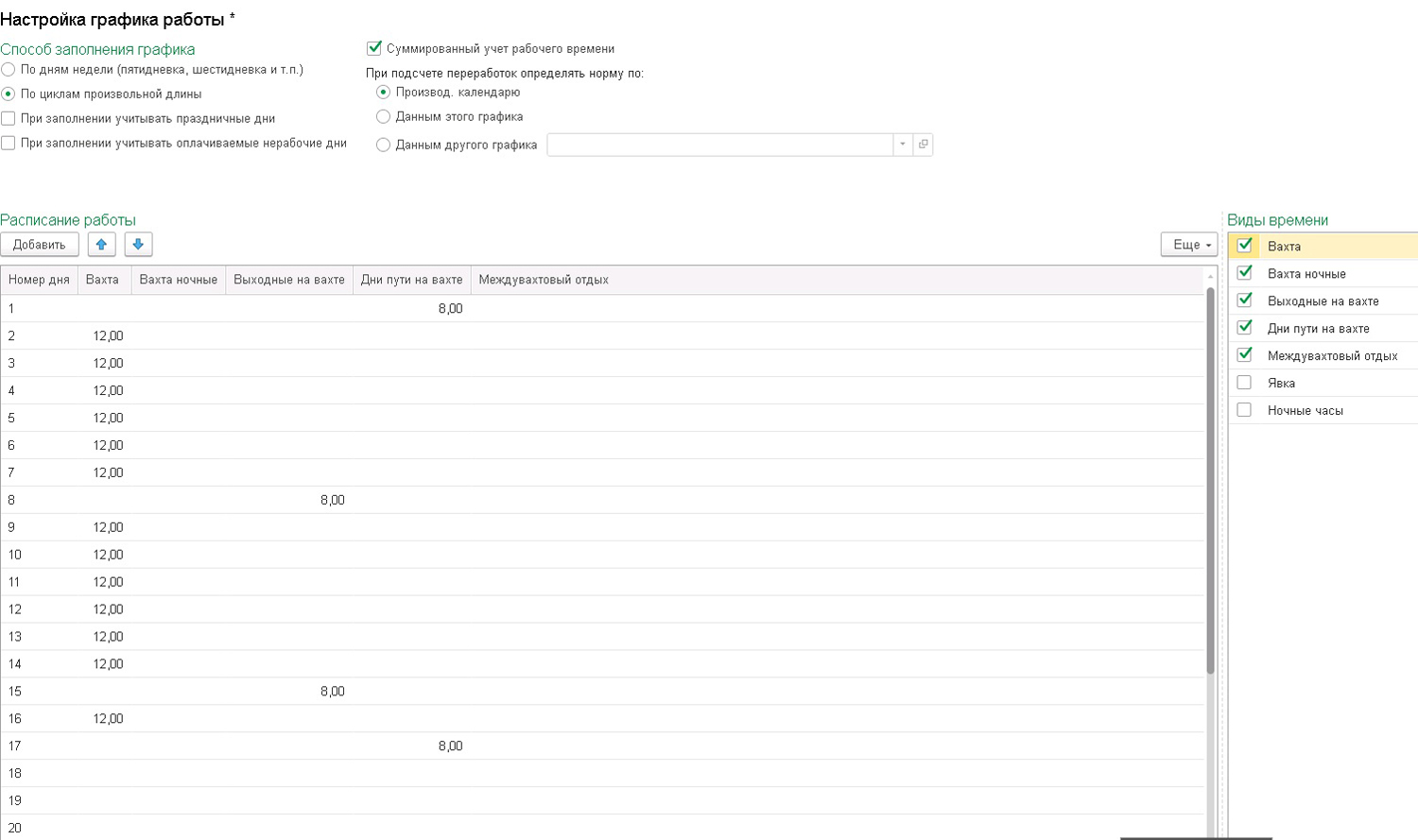Select 12,00 cell in day 11 row
This screenshot has height=840, width=1418.
[104, 583]
